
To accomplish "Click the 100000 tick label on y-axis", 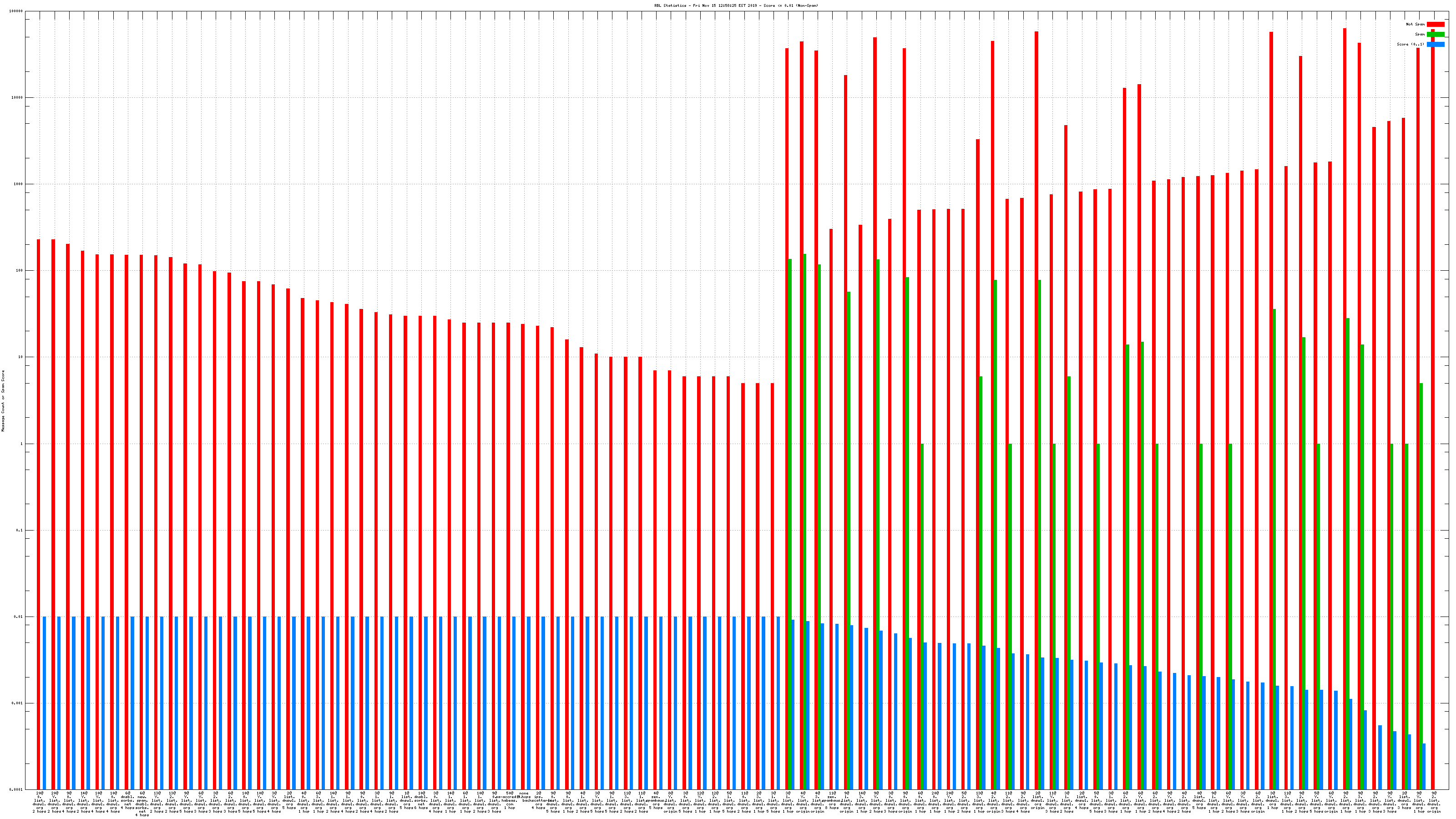I will (16, 11).
